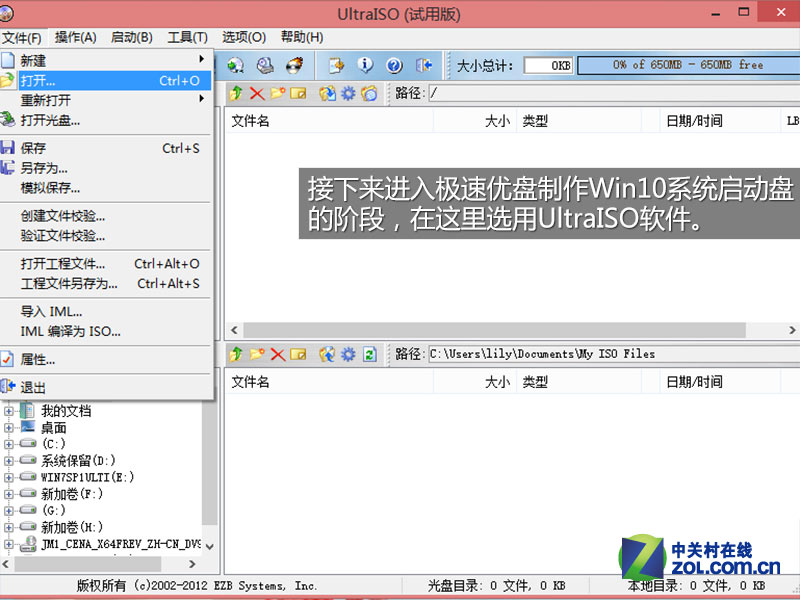This screenshot has width=800, height=600.
Task: Expand the (G:) drive node
Action: click(x=9, y=510)
